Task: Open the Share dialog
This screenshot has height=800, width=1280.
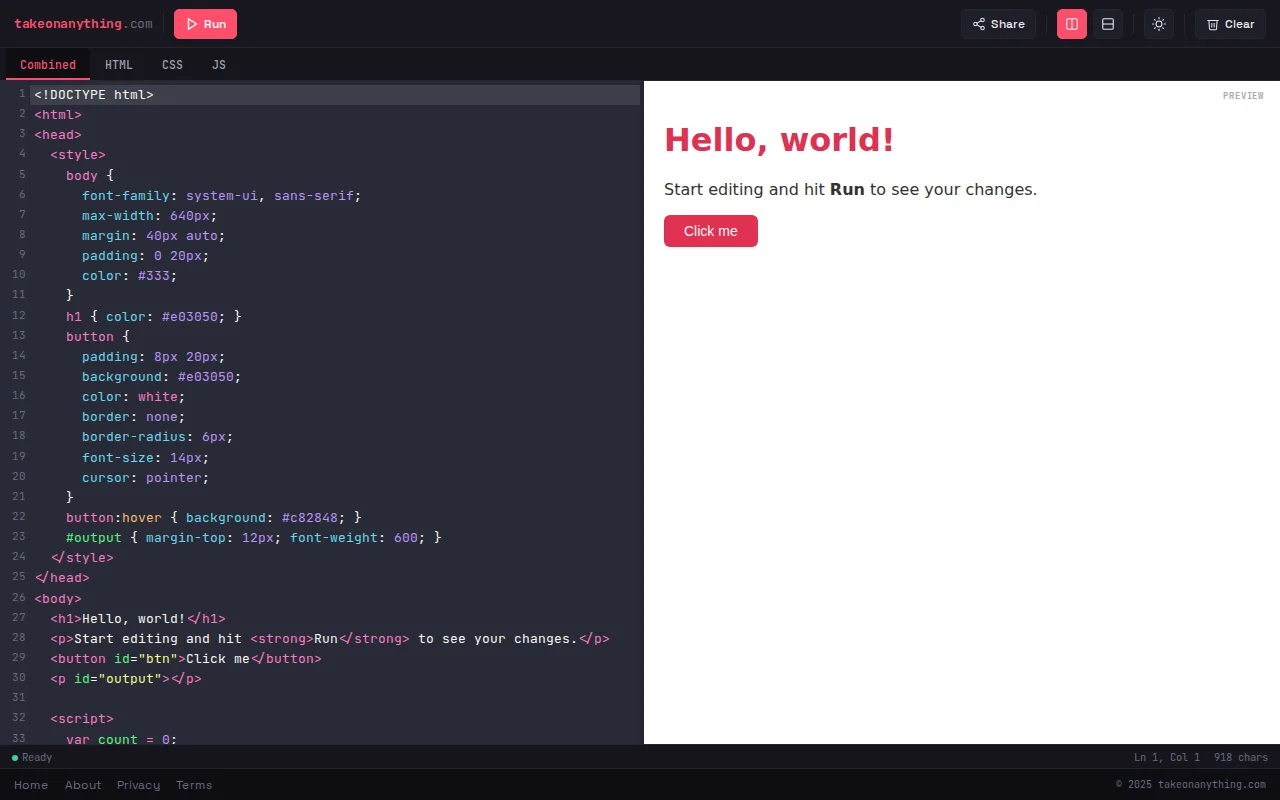Action: coord(998,24)
